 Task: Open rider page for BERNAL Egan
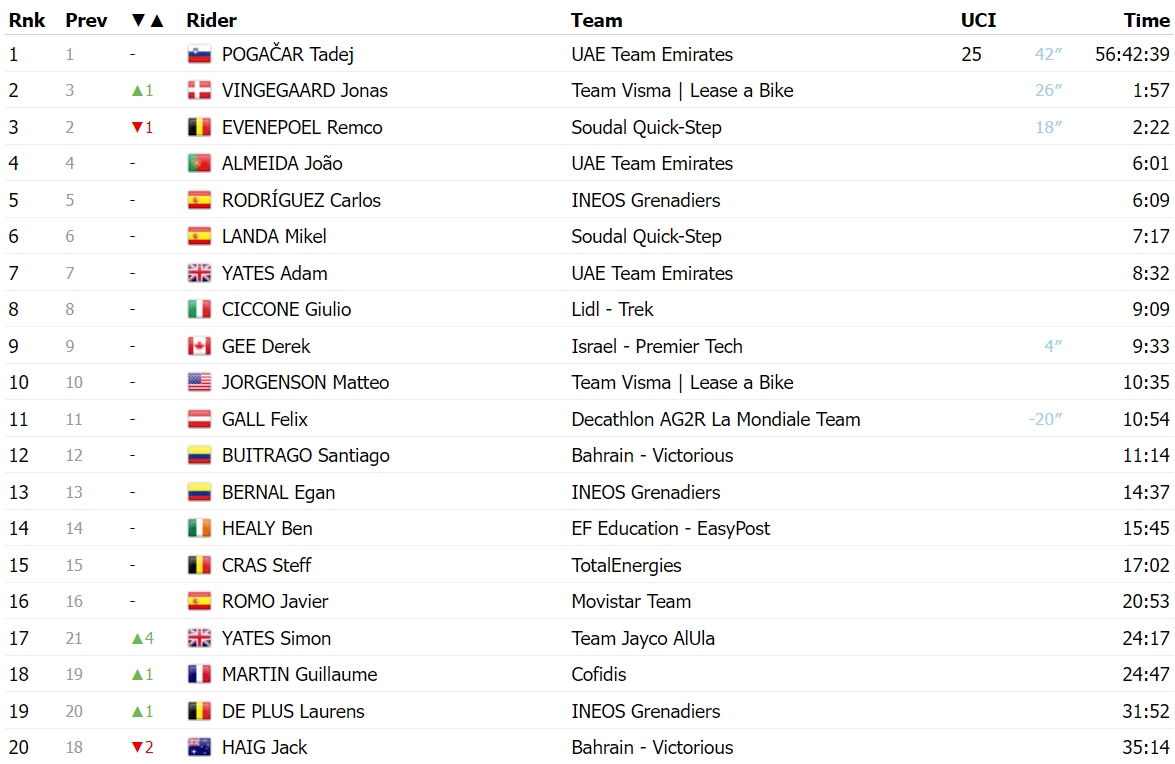tap(278, 492)
